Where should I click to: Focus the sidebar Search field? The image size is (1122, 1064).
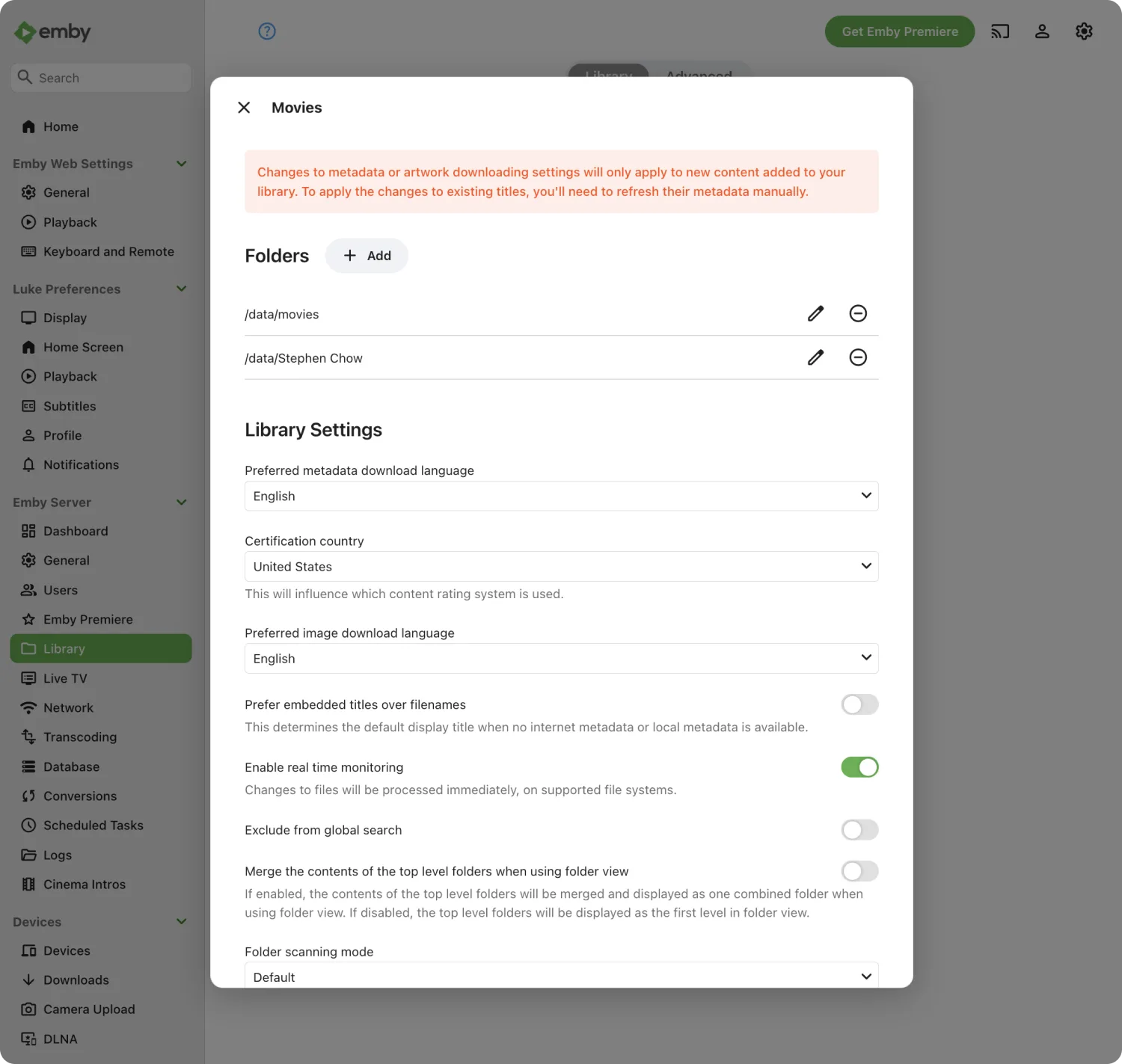[101, 78]
